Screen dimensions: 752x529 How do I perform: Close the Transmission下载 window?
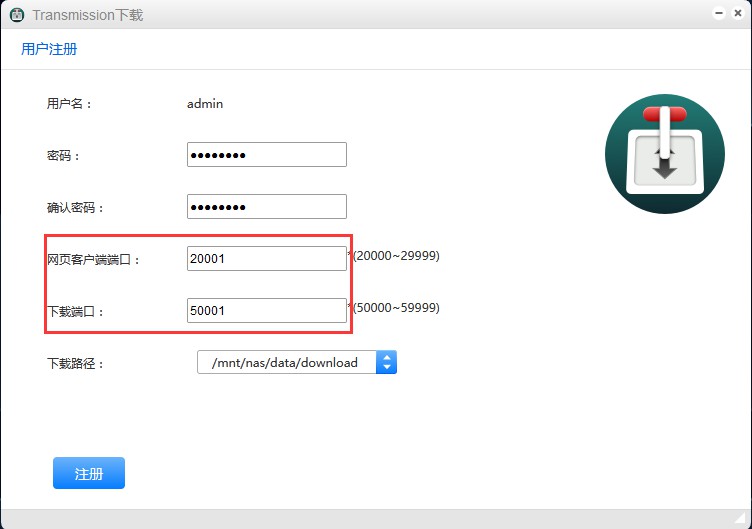(738, 15)
